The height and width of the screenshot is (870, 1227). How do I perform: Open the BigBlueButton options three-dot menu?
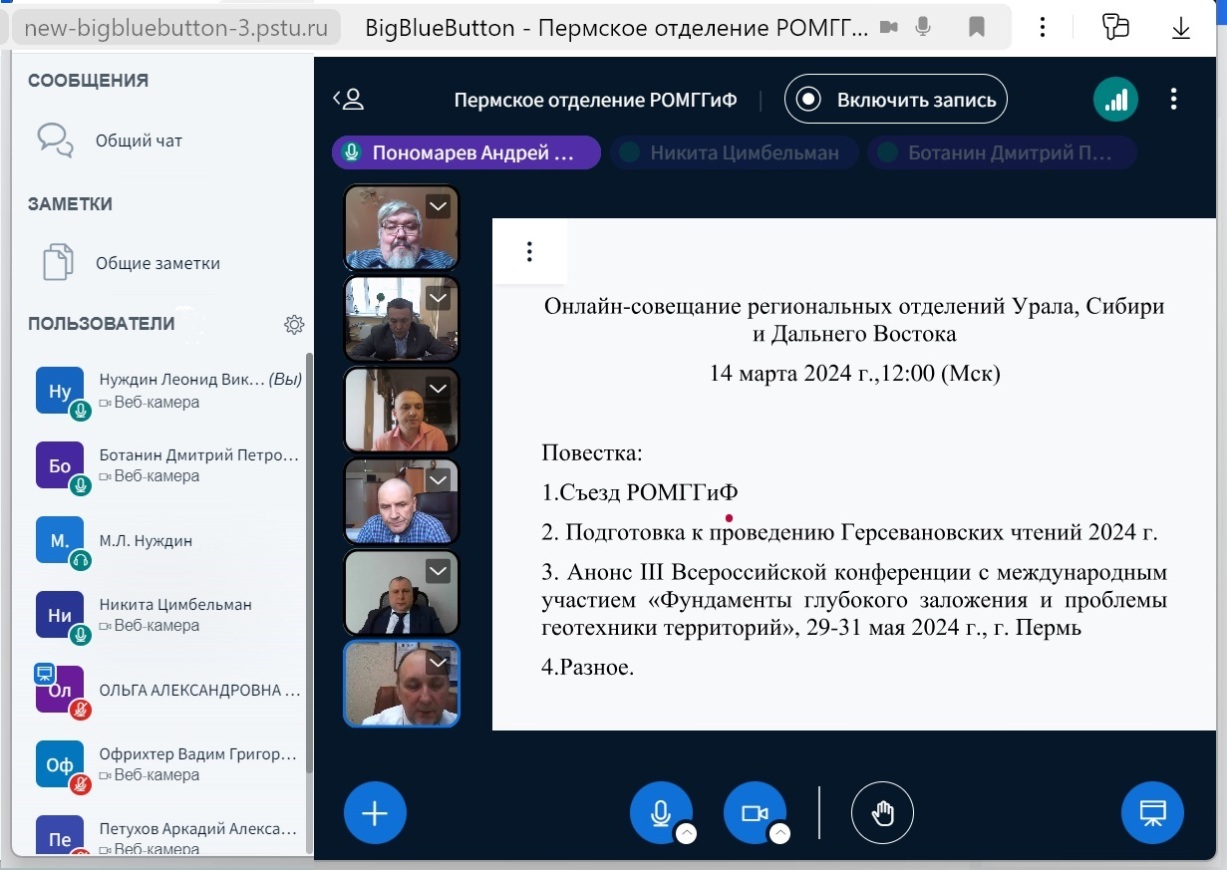tap(1174, 99)
